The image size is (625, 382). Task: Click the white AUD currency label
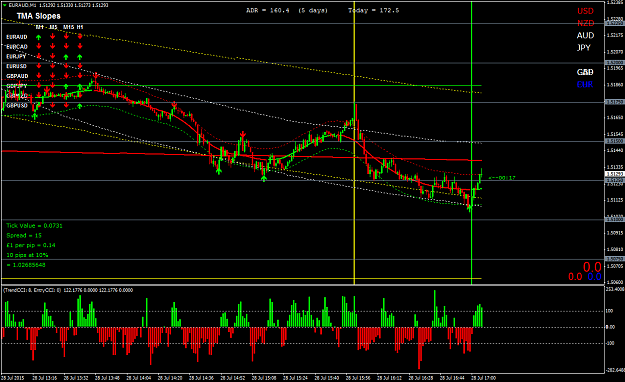tap(585, 35)
